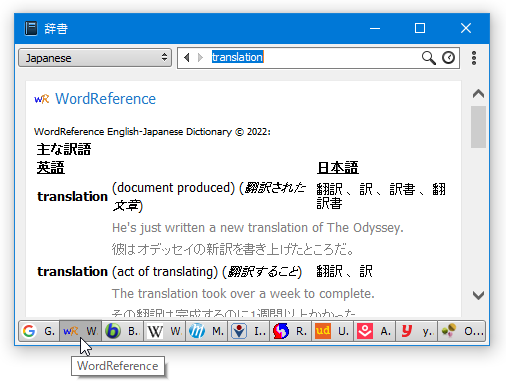The image size is (506, 386).
Task: Switch to the Google source tab
Action: pyautogui.click(x=39, y=331)
